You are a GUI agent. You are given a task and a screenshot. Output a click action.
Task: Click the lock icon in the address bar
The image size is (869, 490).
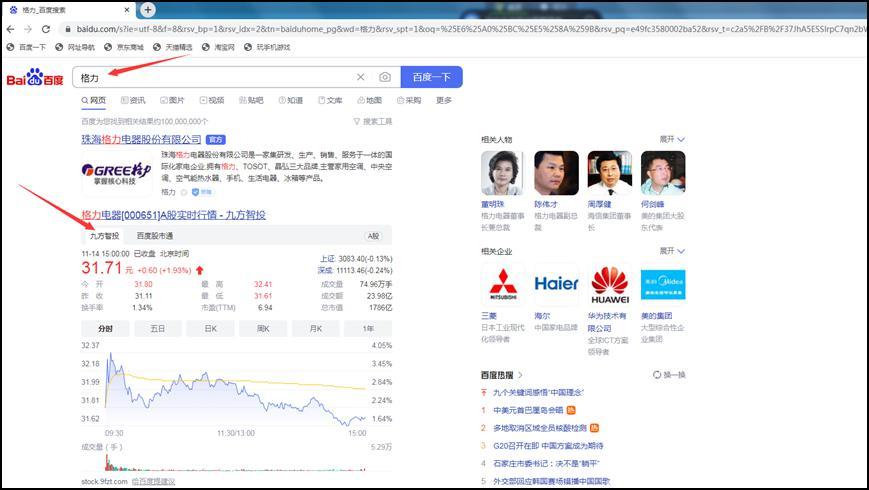[68, 29]
